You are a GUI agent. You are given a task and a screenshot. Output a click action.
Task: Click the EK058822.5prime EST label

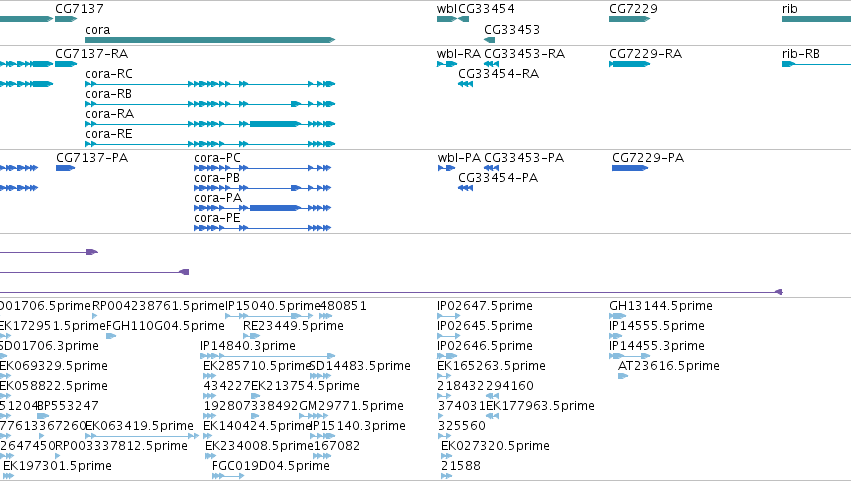coord(53,387)
